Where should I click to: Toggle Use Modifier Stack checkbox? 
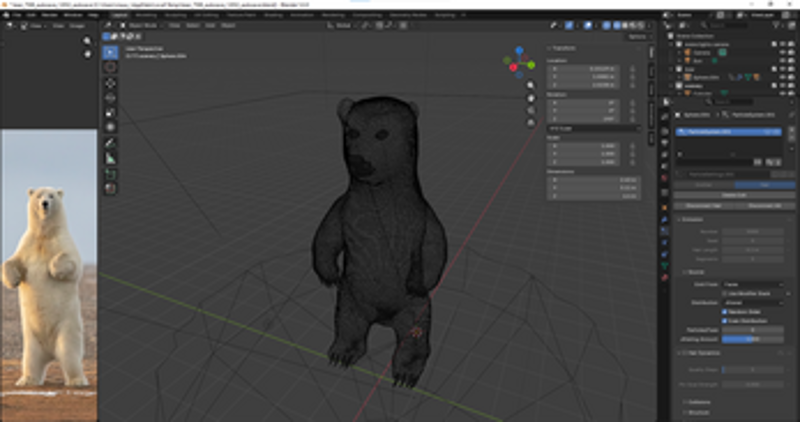tap(724, 293)
